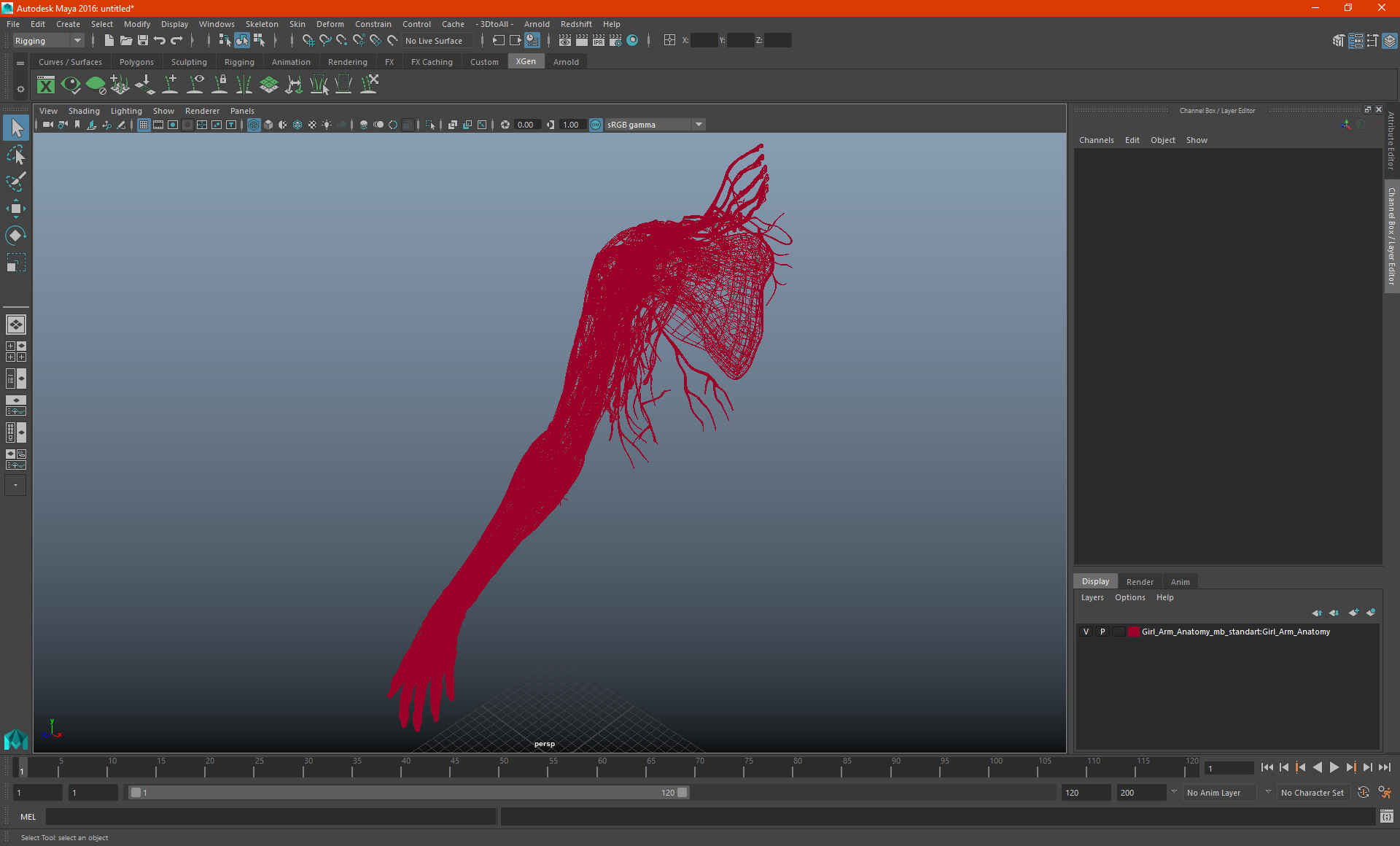Screen dimensions: 1400x846
Task: Switch to the XGen tab
Action: pyautogui.click(x=525, y=62)
